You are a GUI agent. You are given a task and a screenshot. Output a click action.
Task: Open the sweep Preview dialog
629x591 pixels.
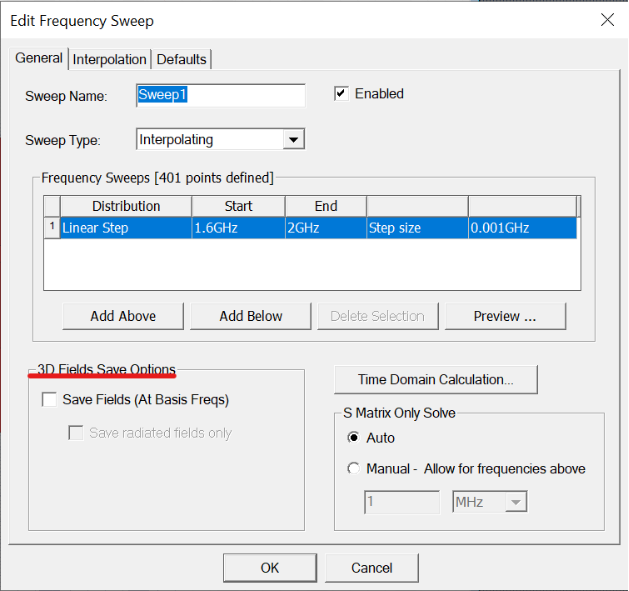(x=505, y=316)
